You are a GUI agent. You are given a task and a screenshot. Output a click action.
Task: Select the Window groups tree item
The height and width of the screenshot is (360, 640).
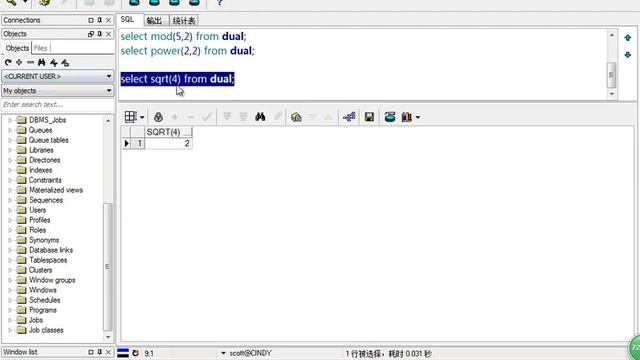[52, 280]
